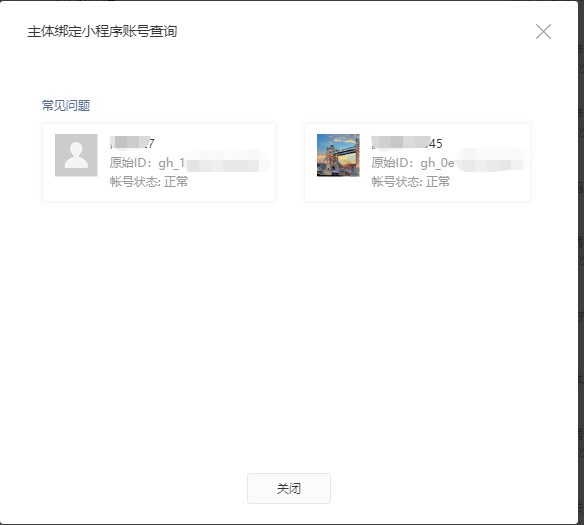Screen dimensions: 584x525
Task: Click the 关闭 button
Action: 289,489
